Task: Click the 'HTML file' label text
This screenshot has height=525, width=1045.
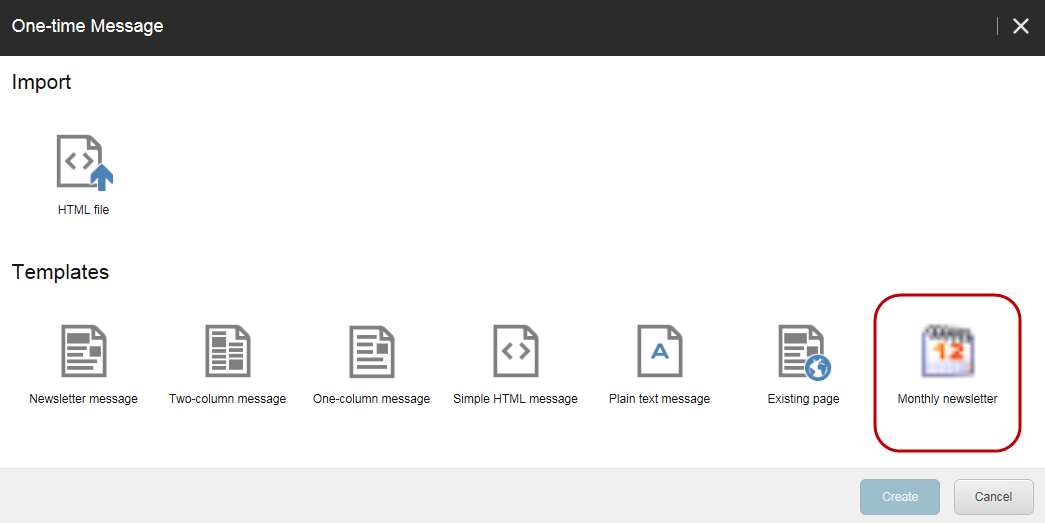Action: coord(84,210)
